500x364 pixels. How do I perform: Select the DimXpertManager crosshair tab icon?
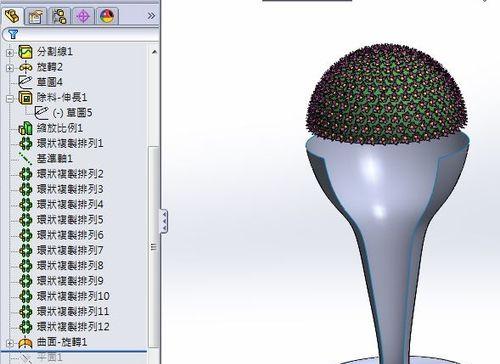point(83,16)
